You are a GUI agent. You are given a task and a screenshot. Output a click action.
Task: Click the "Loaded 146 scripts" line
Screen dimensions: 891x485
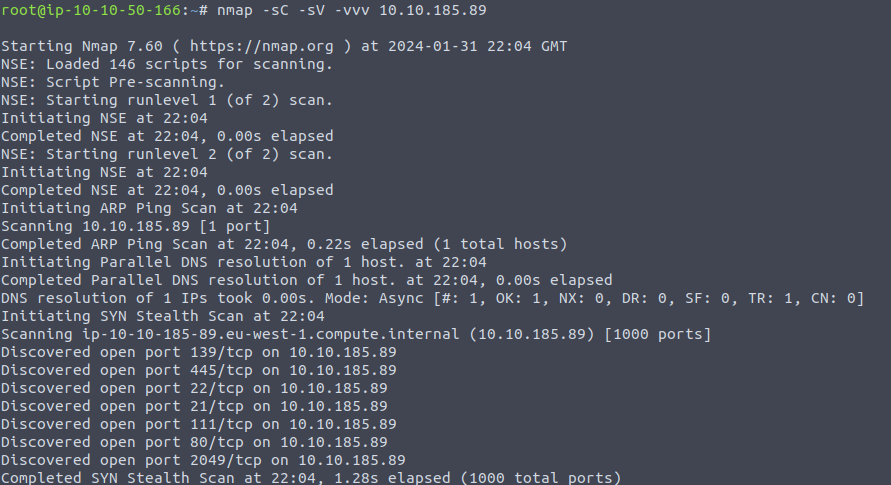click(x=167, y=65)
